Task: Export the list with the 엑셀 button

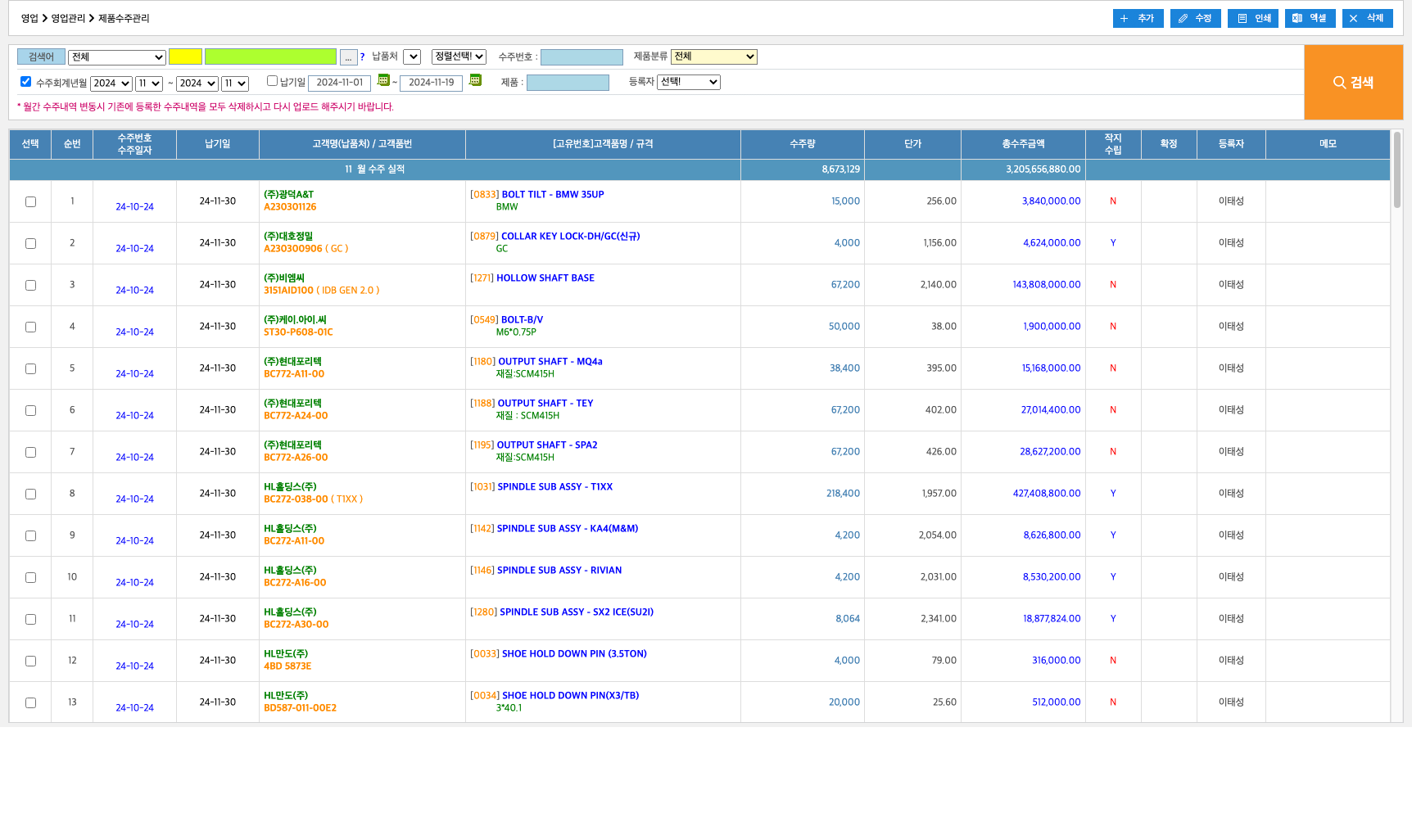Action: tap(1310, 18)
